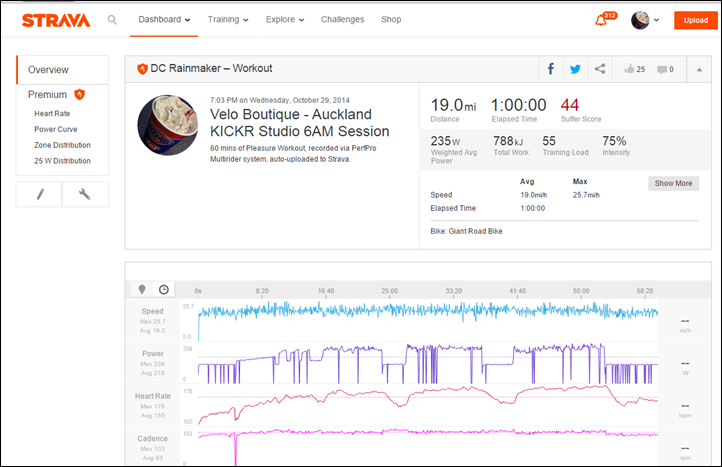This screenshot has width=722, height=467.
Task: Click the Training Load value 55
Action: (549, 141)
